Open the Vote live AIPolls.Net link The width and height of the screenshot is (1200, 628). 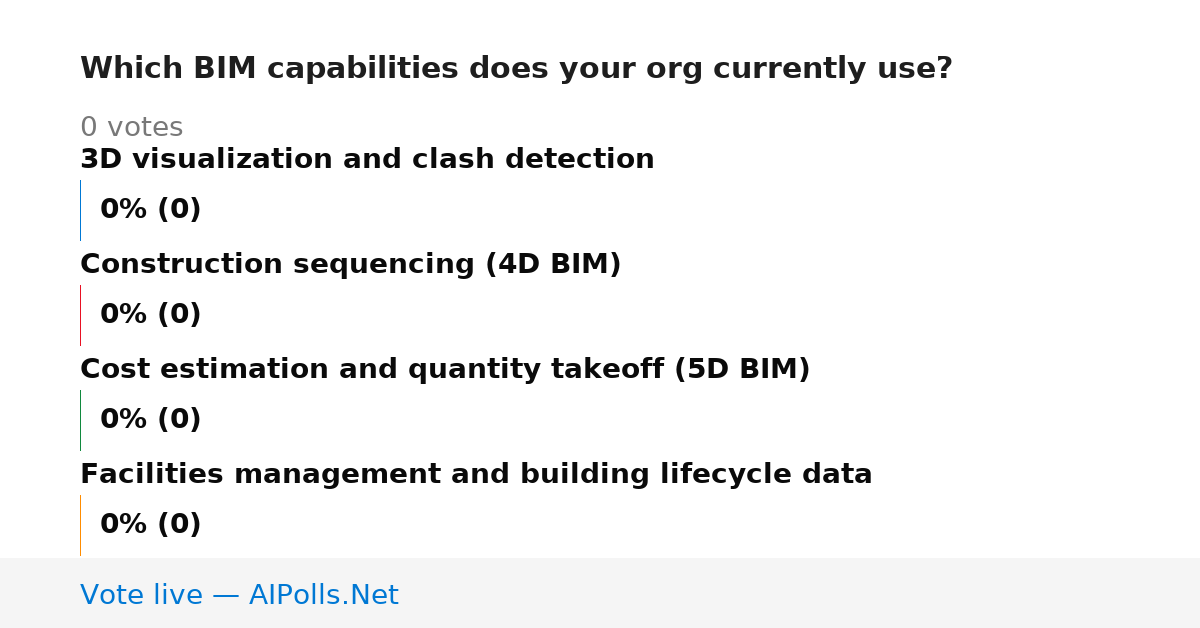239,596
